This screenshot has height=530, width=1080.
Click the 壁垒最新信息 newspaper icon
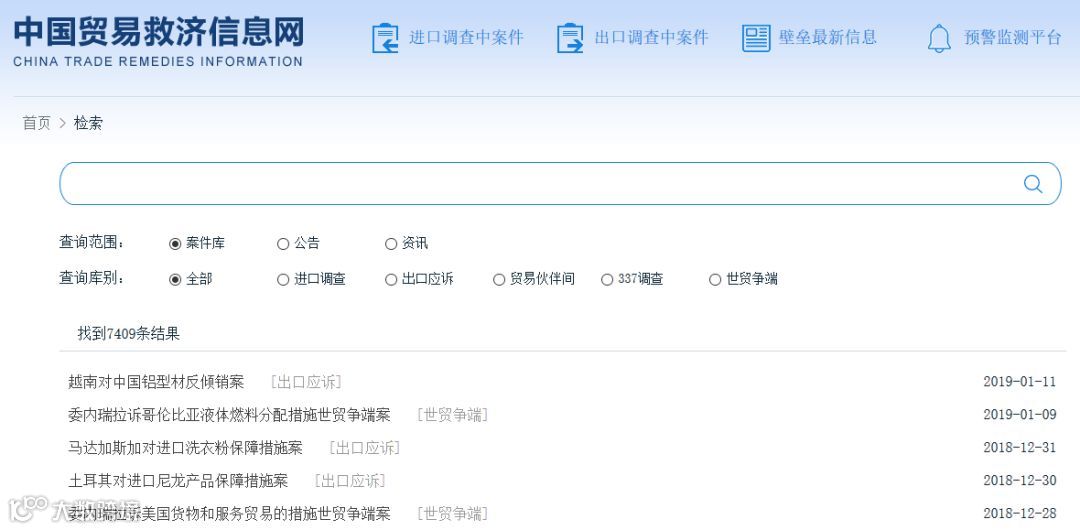click(756, 38)
